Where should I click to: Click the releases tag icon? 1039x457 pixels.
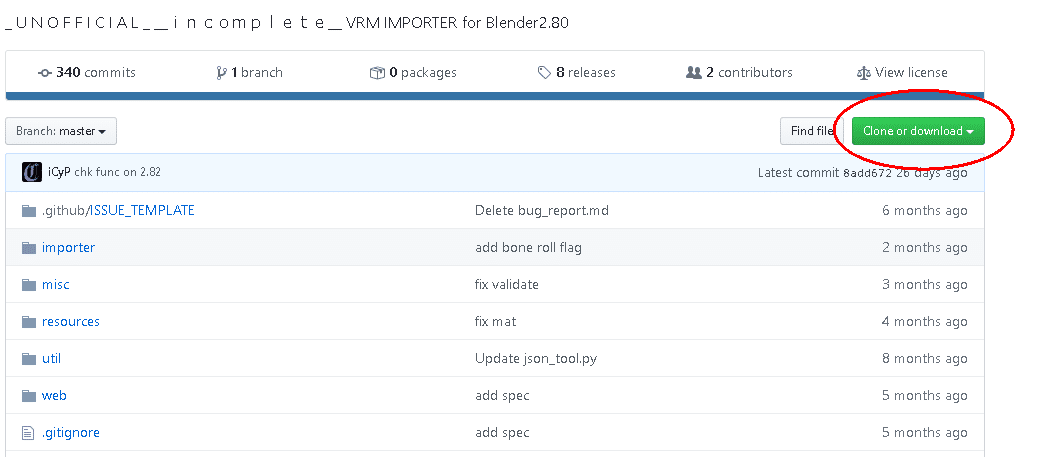click(544, 73)
